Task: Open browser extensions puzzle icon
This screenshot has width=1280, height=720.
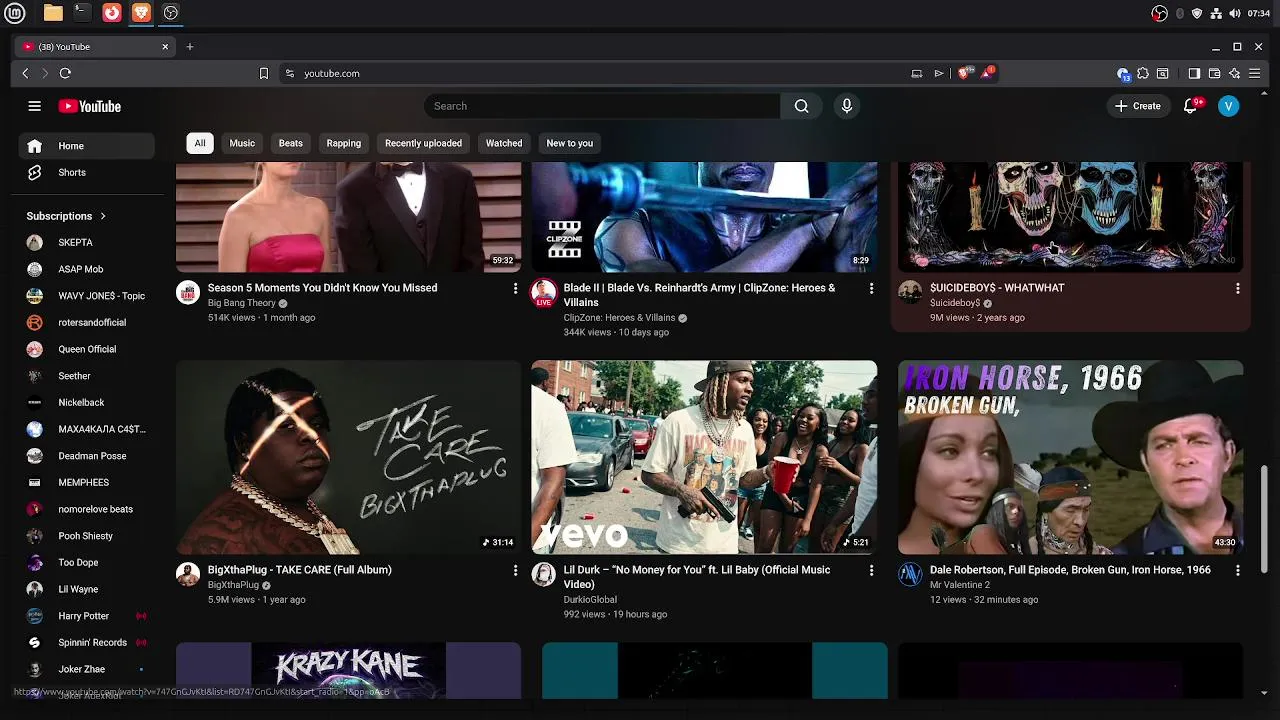Action: (x=1143, y=73)
